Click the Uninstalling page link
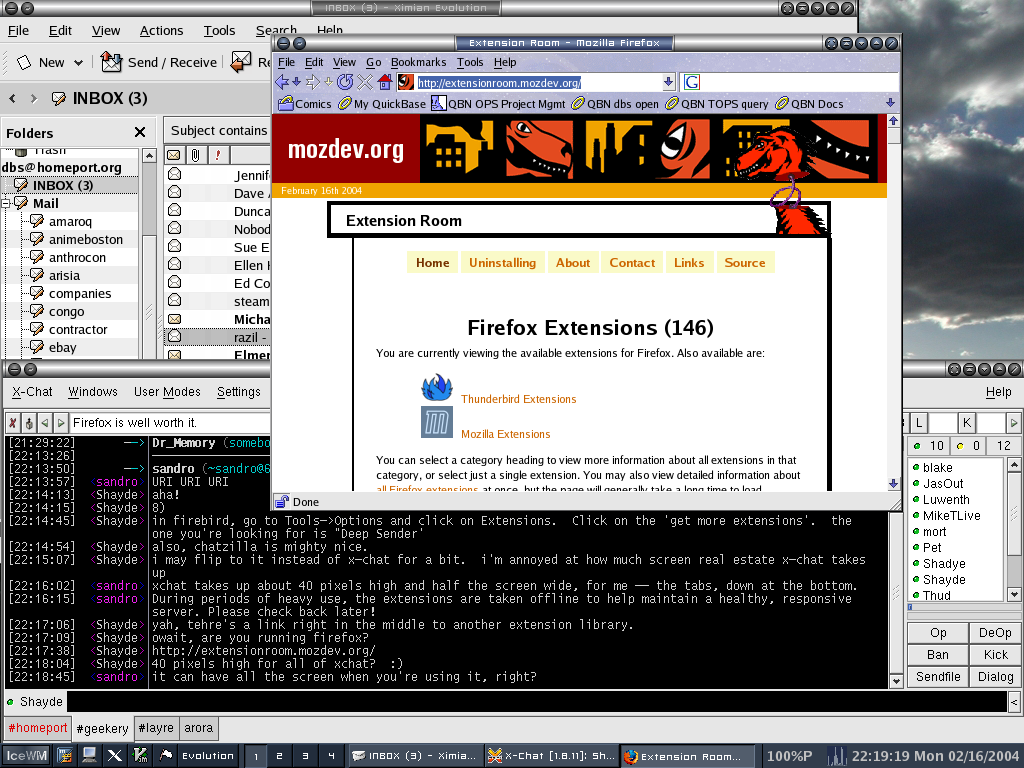The image size is (1024, 768). 502,263
